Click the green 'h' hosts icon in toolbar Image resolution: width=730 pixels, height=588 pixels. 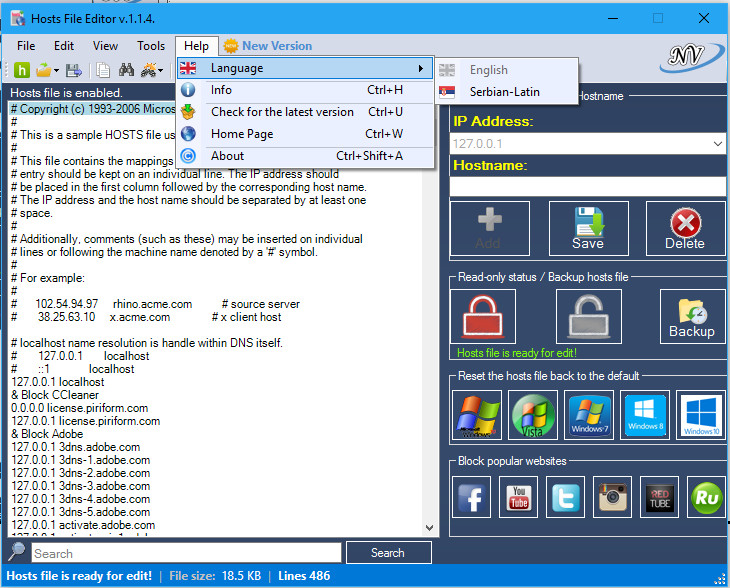click(22, 70)
